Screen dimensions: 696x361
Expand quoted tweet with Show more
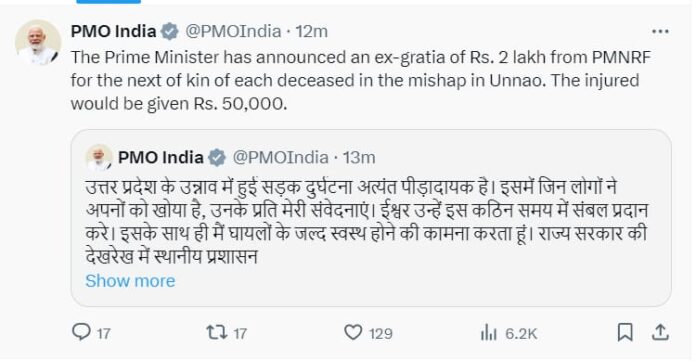click(130, 281)
